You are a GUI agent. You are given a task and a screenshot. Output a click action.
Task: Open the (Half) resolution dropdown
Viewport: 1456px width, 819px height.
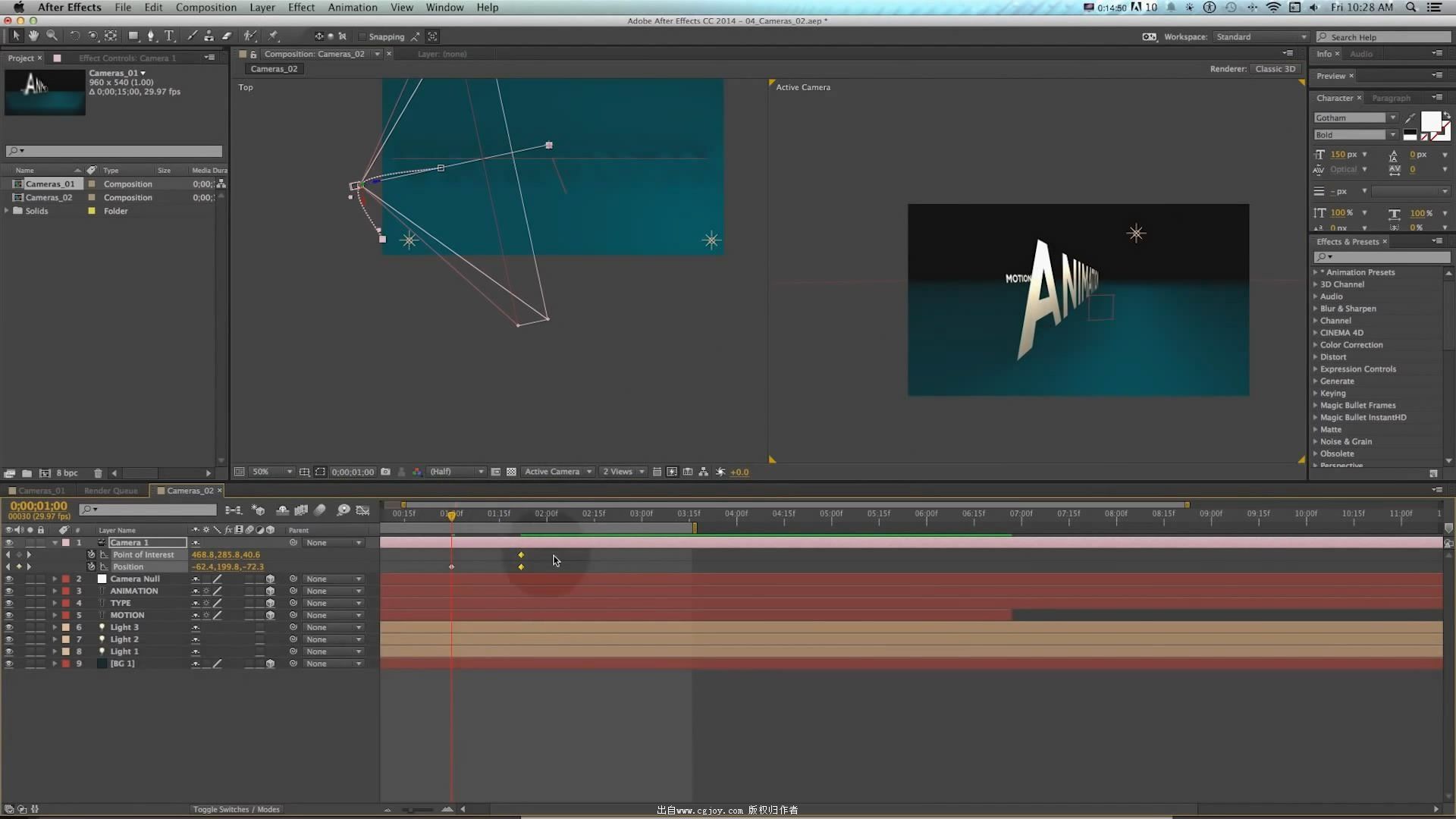pyautogui.click(x=457, y=472)
